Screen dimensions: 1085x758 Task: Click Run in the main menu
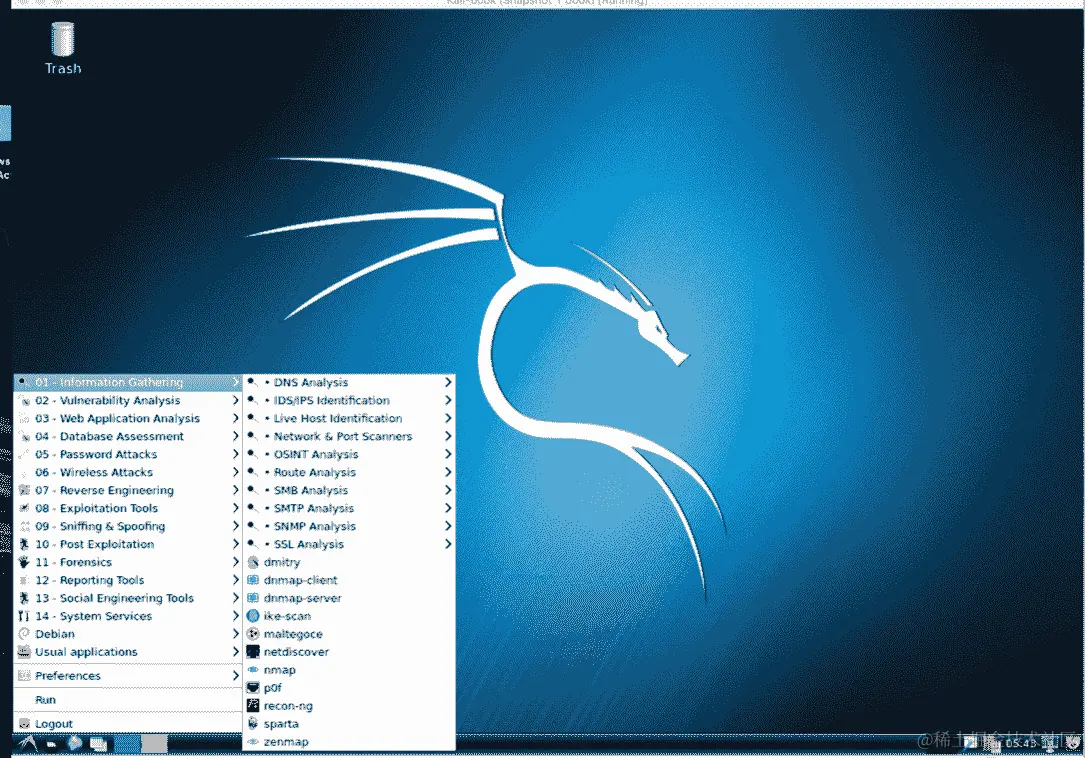click(x=127, y=700)
